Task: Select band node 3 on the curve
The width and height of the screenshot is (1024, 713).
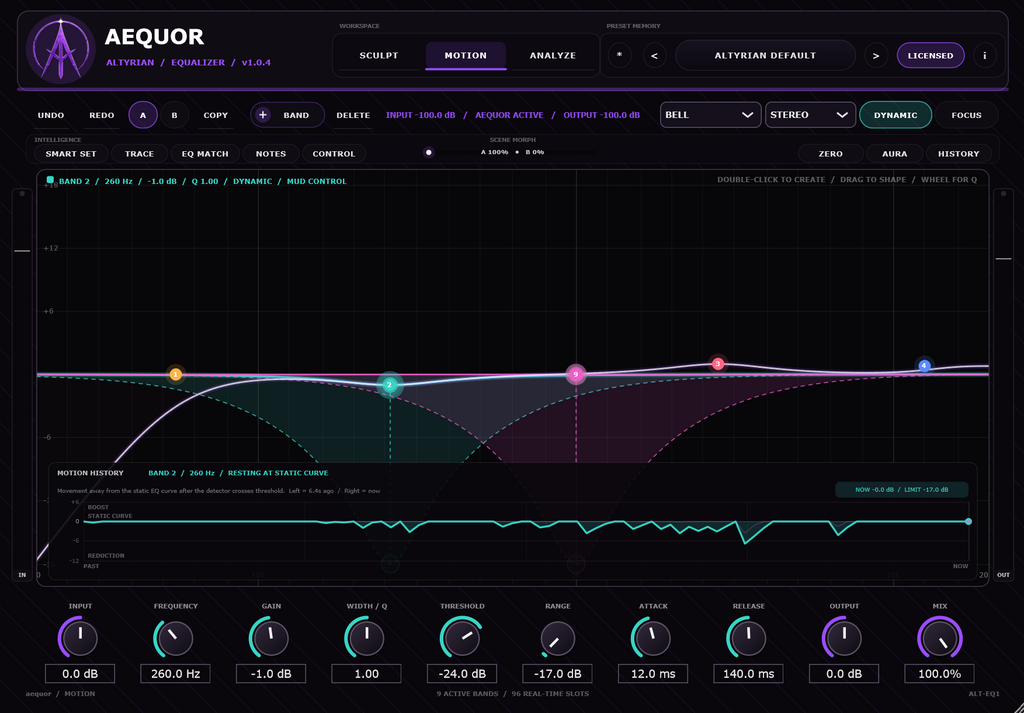Action: (718, 364)
